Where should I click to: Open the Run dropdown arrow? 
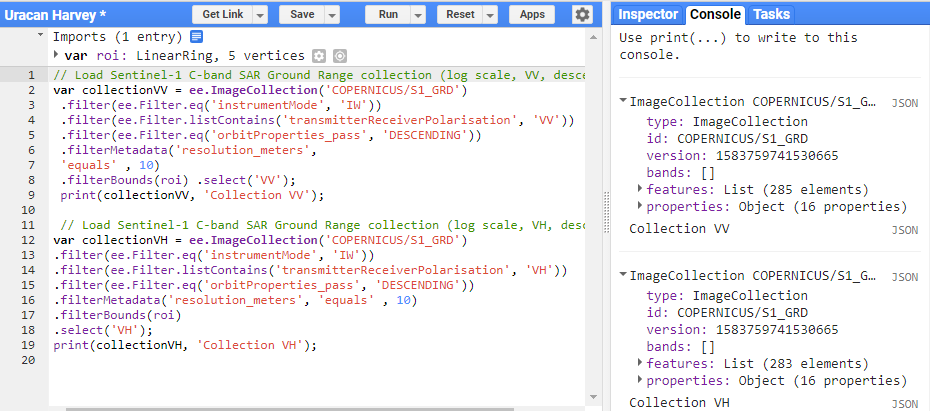point(419,15)
